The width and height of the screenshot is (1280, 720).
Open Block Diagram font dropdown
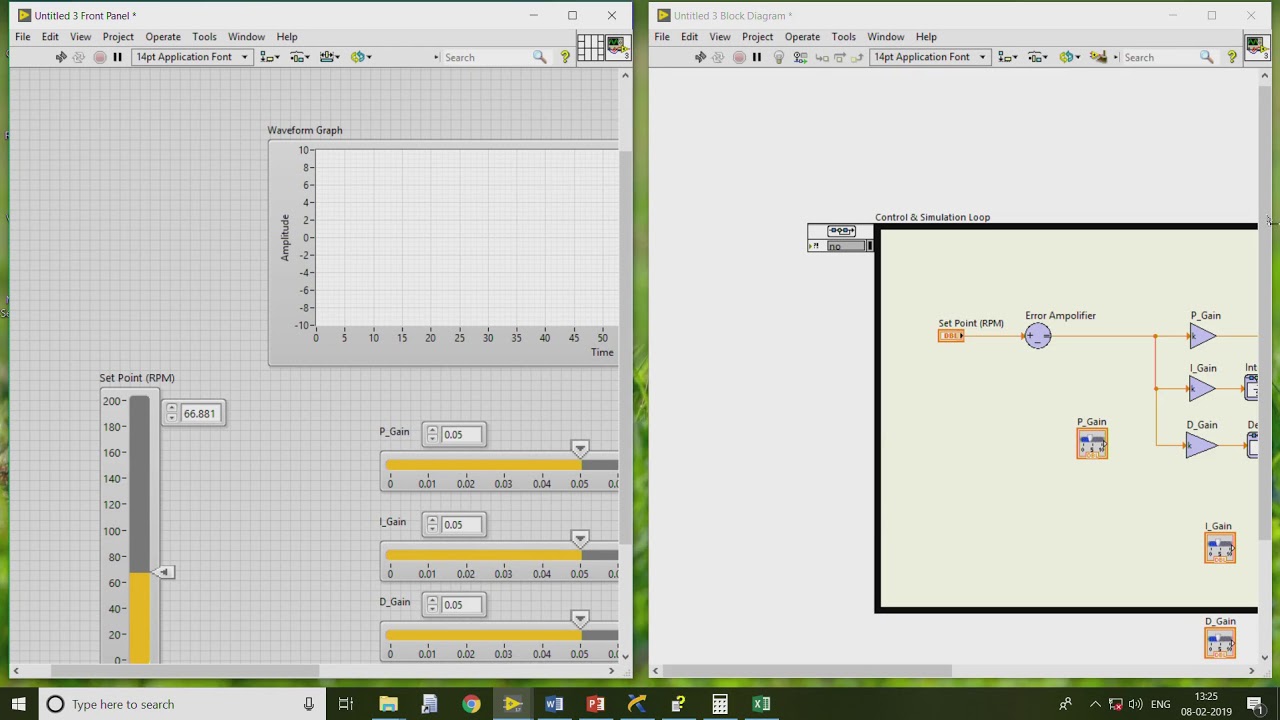pos(930,57)
